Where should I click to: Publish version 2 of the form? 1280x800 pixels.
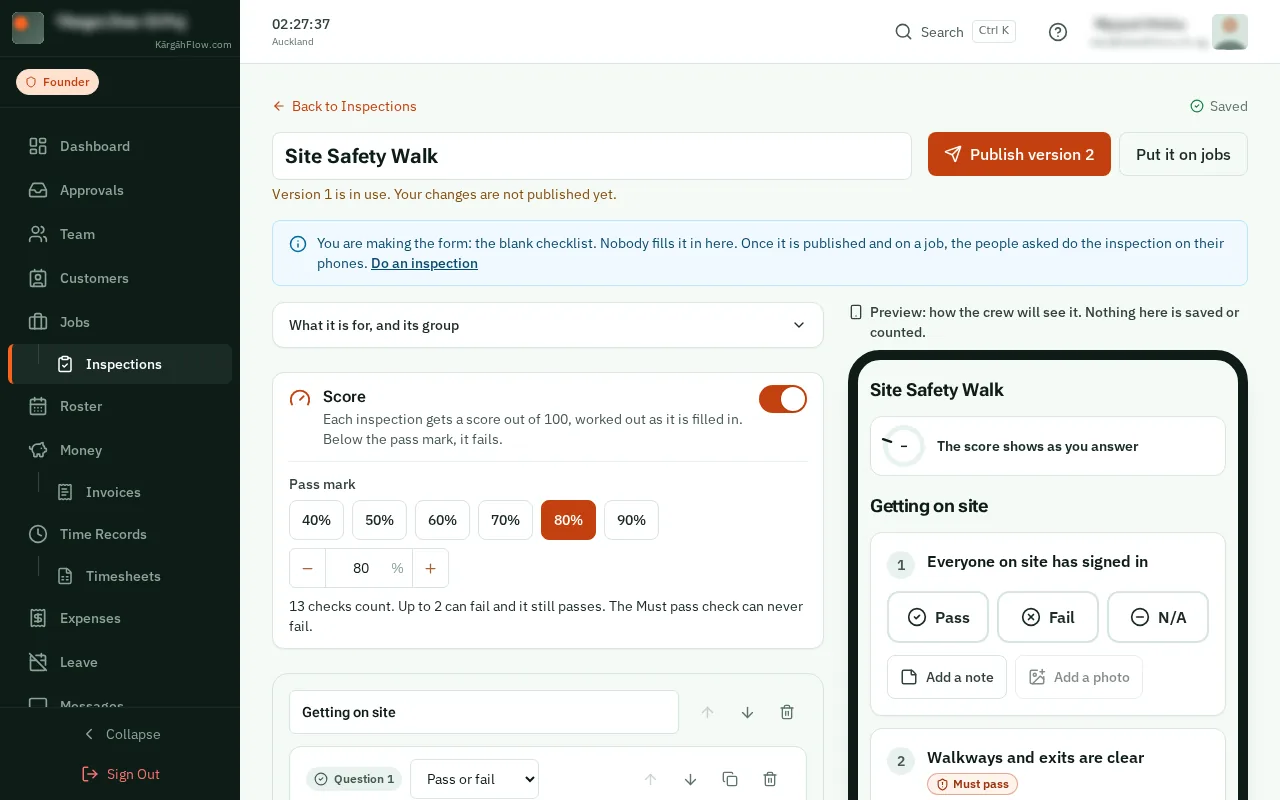pos(1019,154)
